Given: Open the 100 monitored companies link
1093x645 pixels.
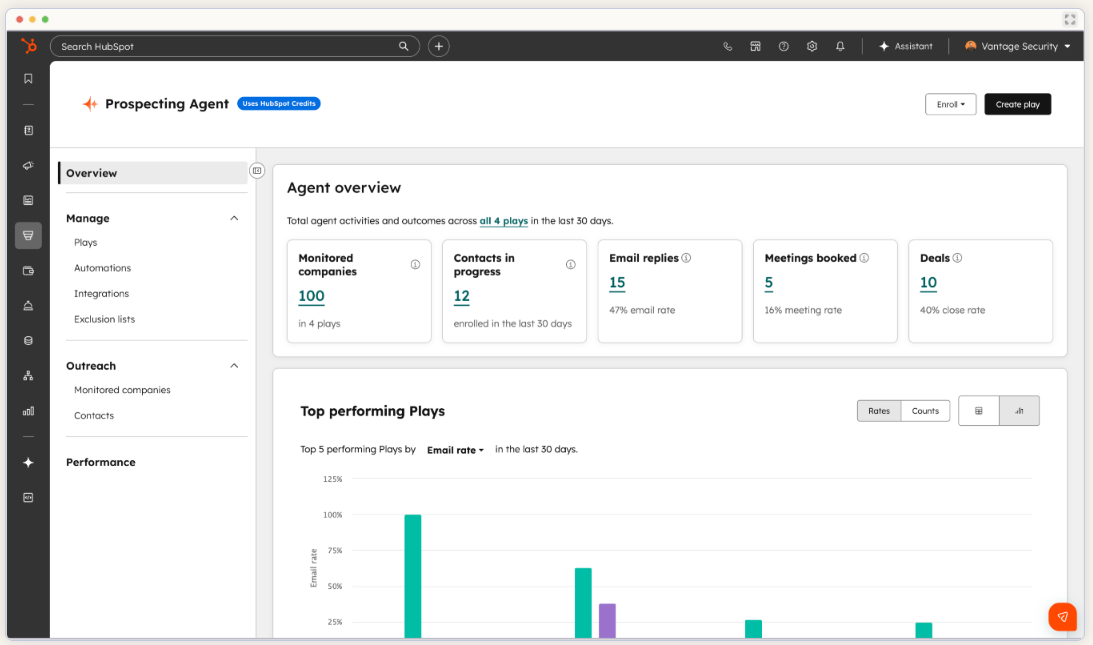Looking at the screenshot, I should [x=312, y=296].
